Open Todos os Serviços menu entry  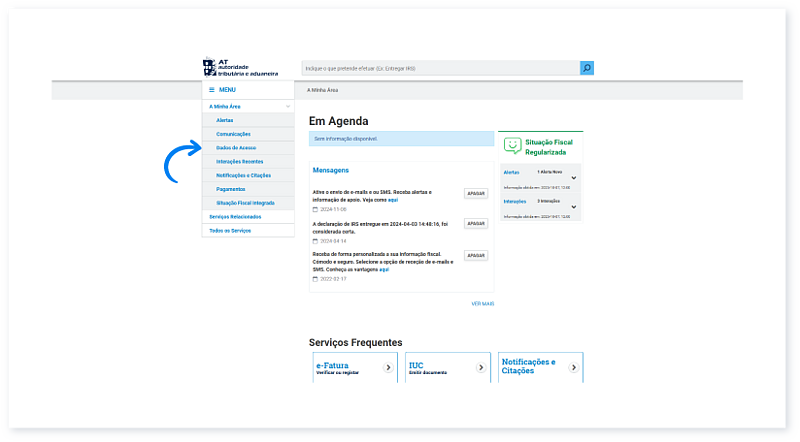coord(230,231)
